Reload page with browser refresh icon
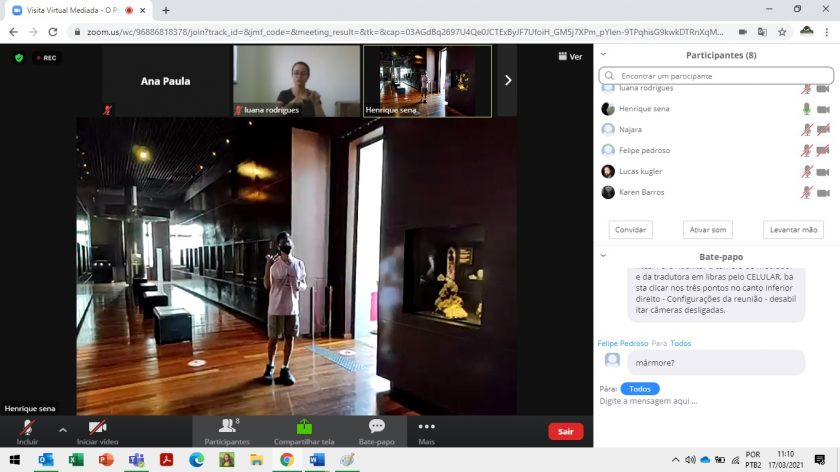Screen dimensions: 840x472 tap(52, 32)
